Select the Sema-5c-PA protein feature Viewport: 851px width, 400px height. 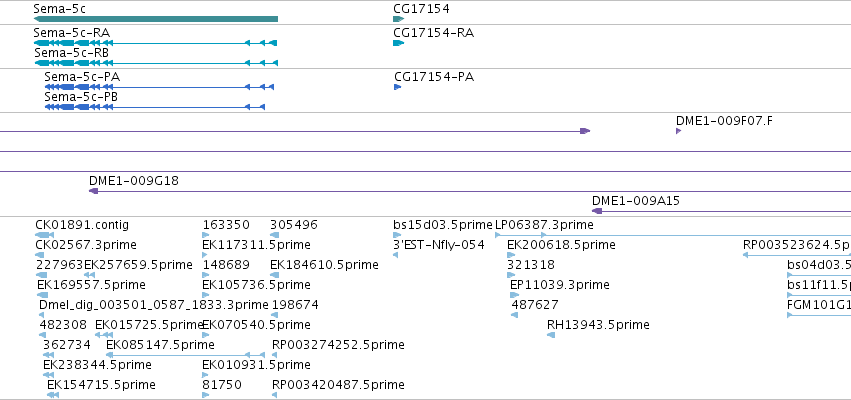[159, 87]
